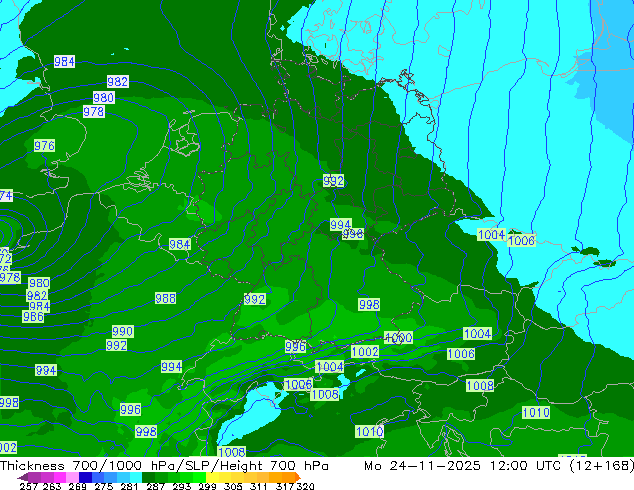Click the legend value 317

pos(285,486)
